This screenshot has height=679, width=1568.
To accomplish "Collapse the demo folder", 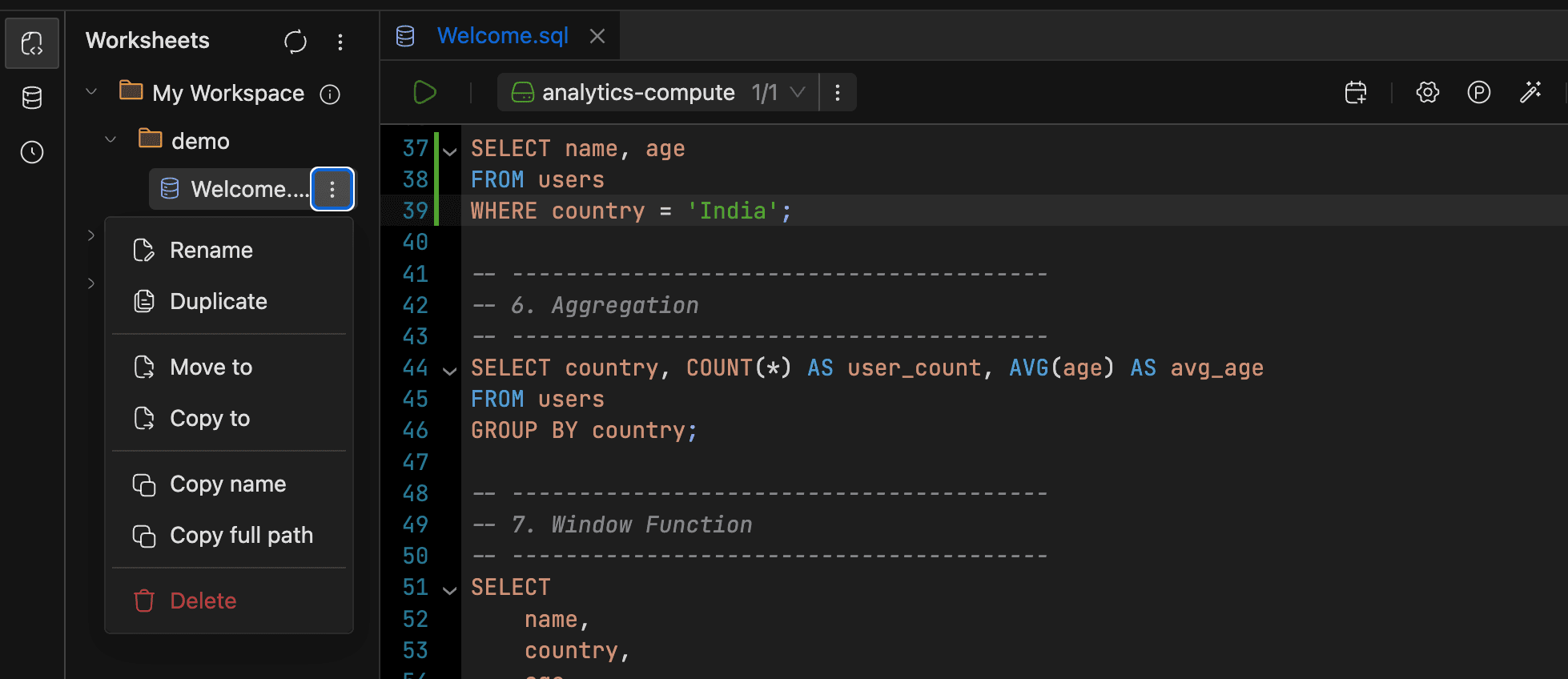I will [111, 140].
